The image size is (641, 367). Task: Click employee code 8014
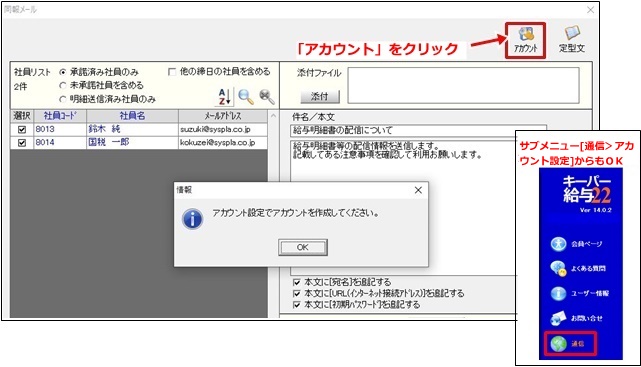pyautogui.click(x=60, y=142)
